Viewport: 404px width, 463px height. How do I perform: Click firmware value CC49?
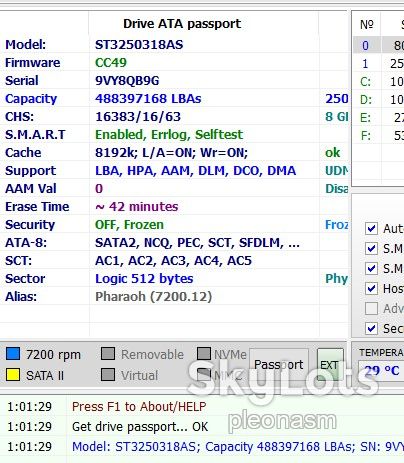click(111, 63)
